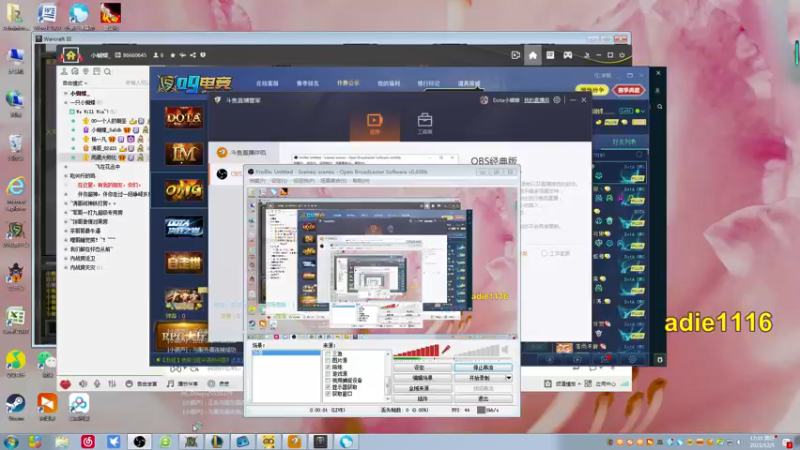Select 斗鱼直播伴侣 entry in Douyu helper sidebar
Image resolution: width=800 pixels, height=450 pixels.
[243, 153]
